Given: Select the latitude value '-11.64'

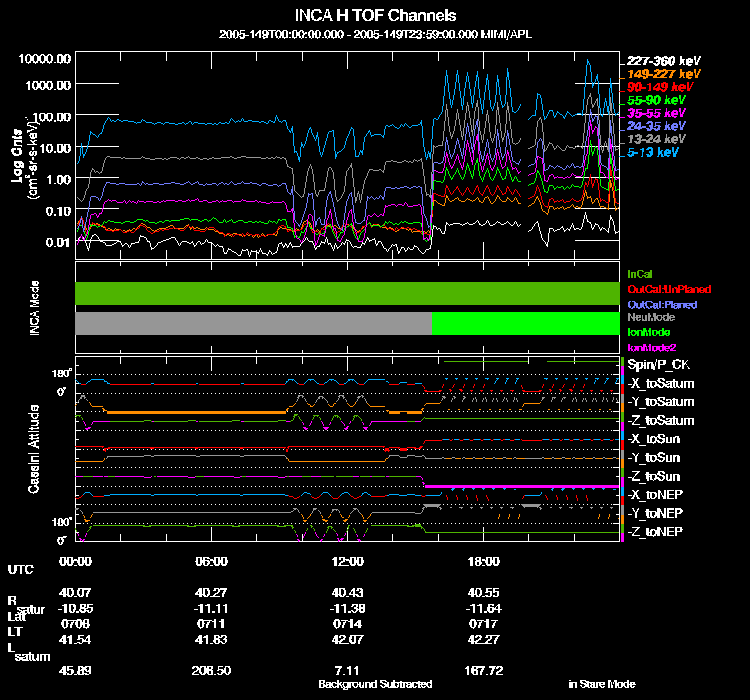Looking at the screenshot, I should 483,608.
